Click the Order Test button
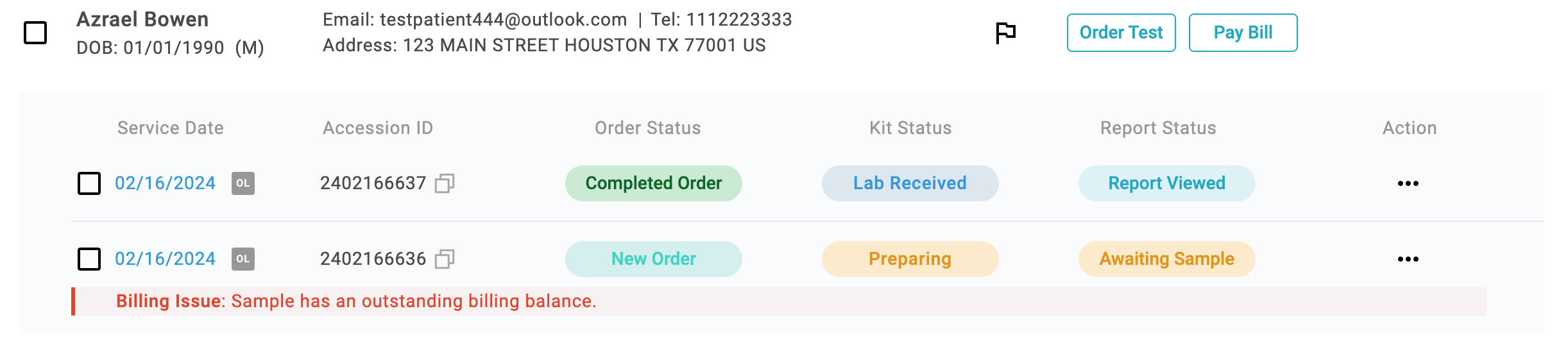The image size is (1568, 354). (1121, 33)
